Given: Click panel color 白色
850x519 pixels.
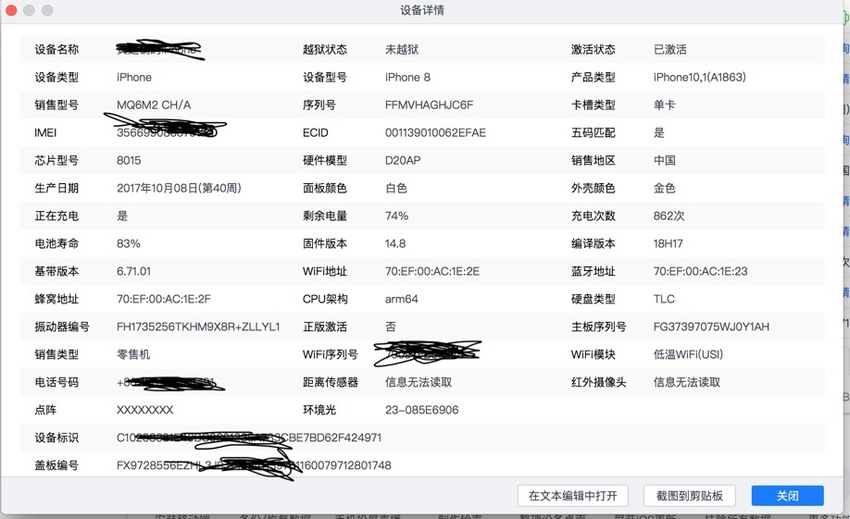Looking at the screenshot, I should [396, 188].
